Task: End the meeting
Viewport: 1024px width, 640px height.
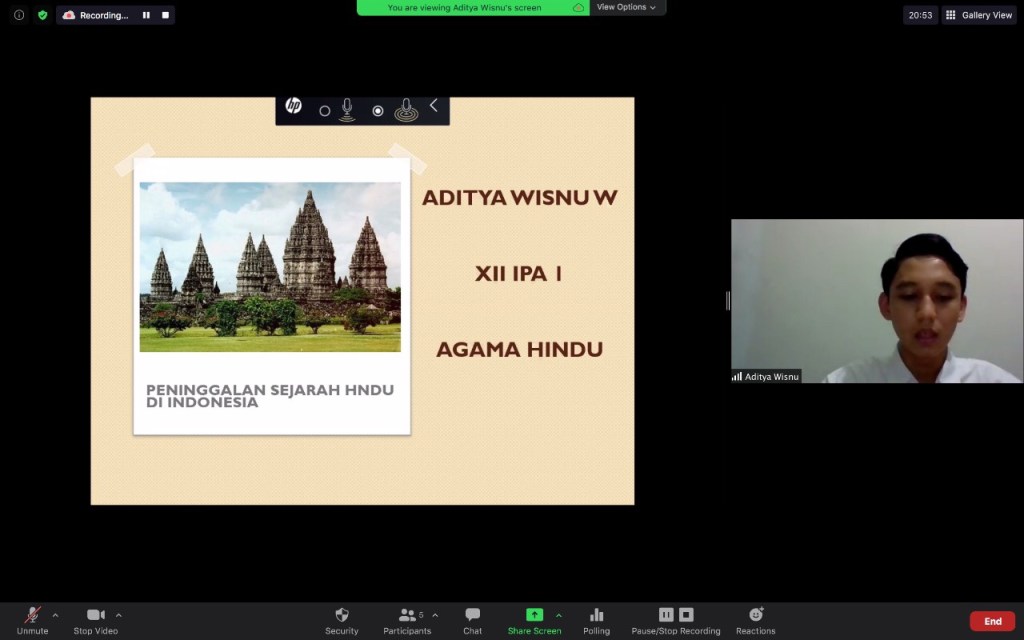Action: tap(992, 621)
